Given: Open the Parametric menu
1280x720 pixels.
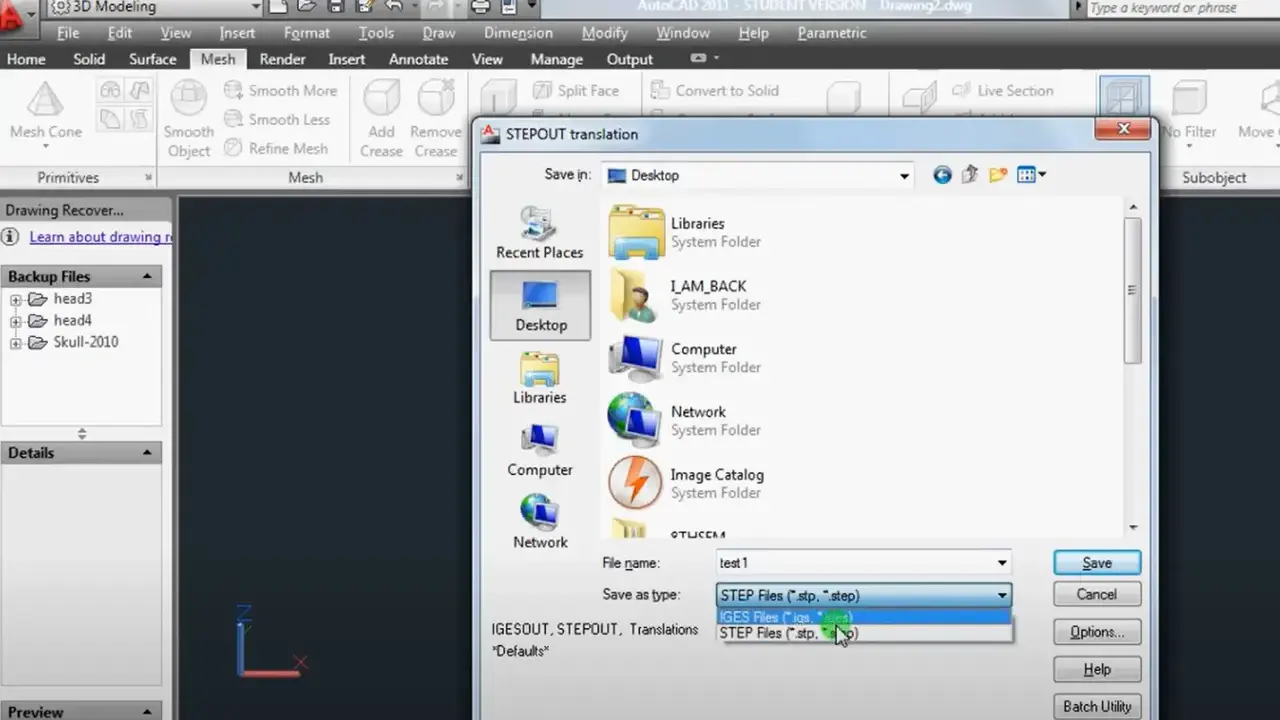Looking at the screenshot, I should [832, 33].
